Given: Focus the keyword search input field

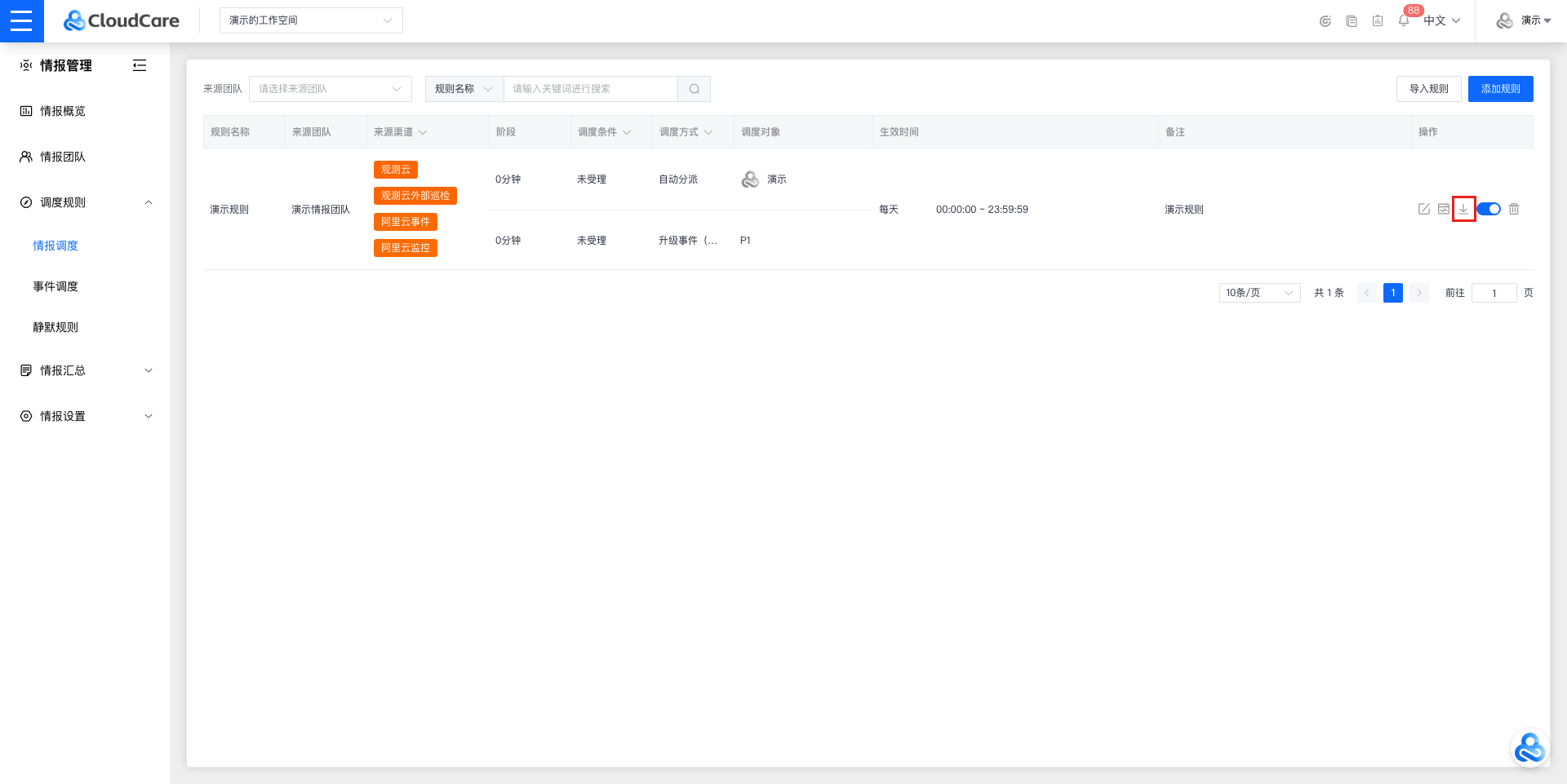Looking at the screenshot, I should [590, 89].
